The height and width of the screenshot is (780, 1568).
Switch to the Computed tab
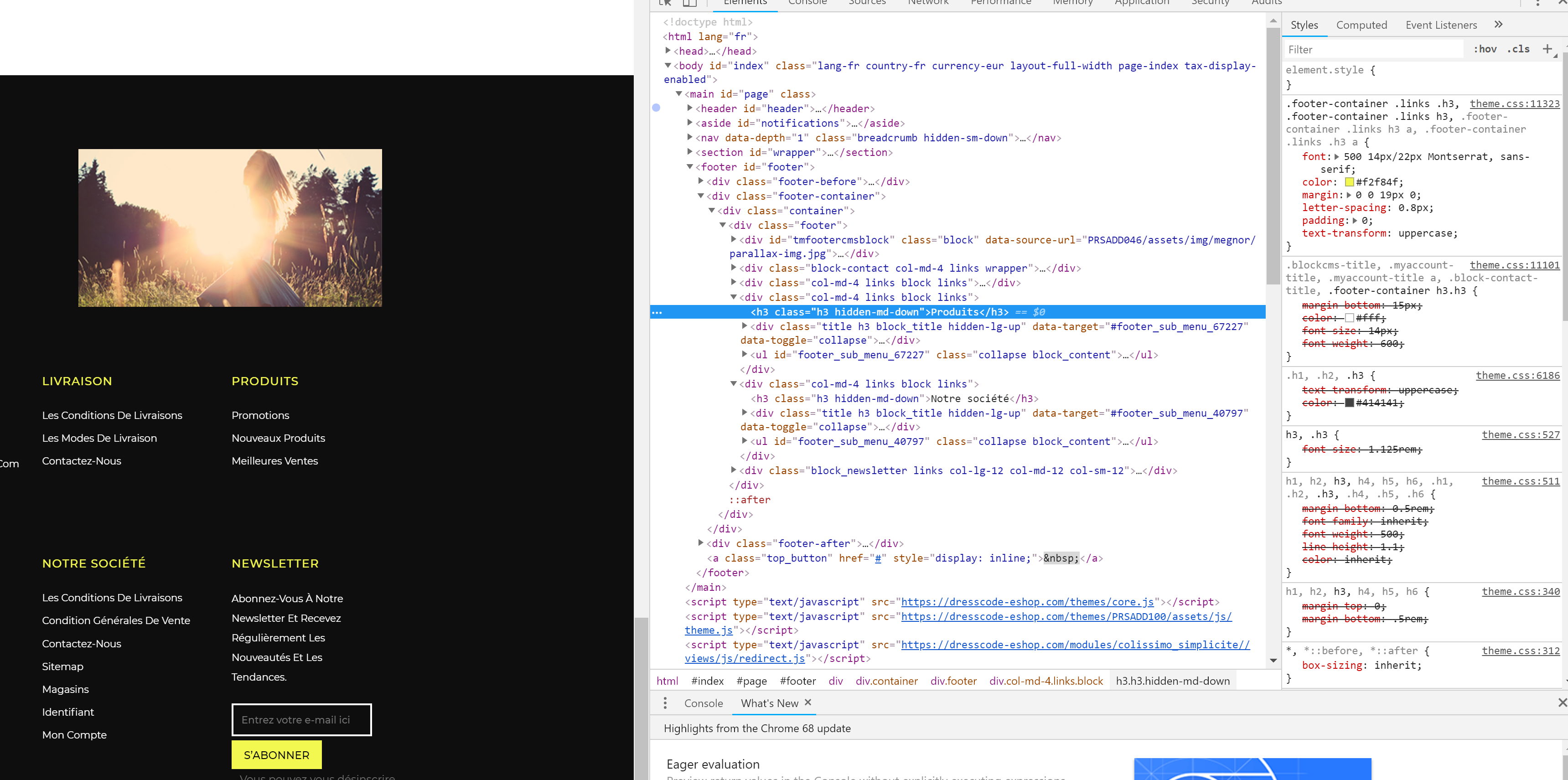[1361, 25]
